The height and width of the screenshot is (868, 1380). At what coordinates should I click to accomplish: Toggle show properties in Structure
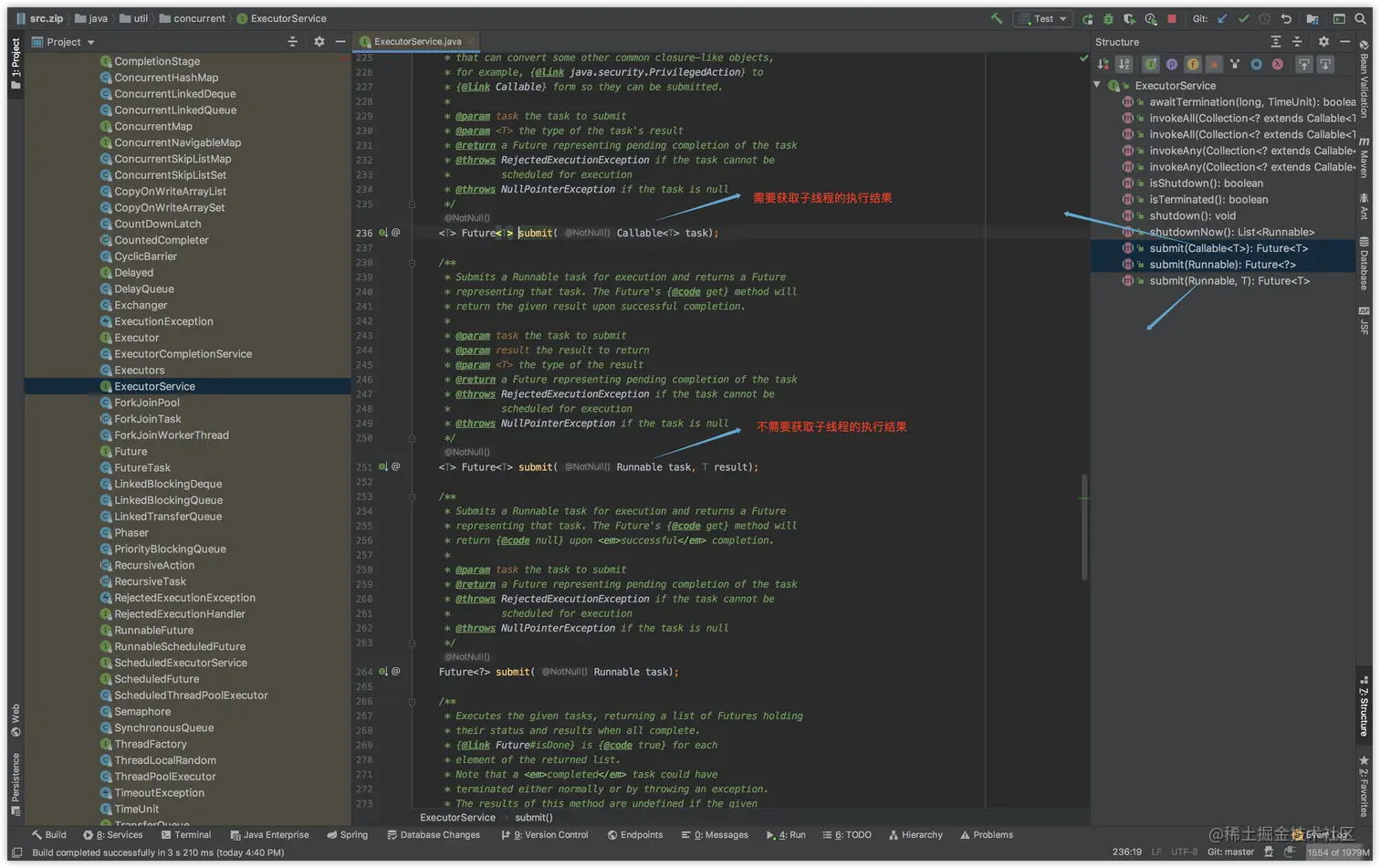tap(1172, 64)
